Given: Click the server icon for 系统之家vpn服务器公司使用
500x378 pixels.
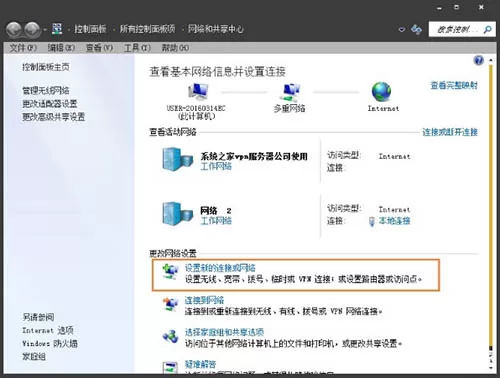Looking at the screenshot, I should tap(177, 159).
